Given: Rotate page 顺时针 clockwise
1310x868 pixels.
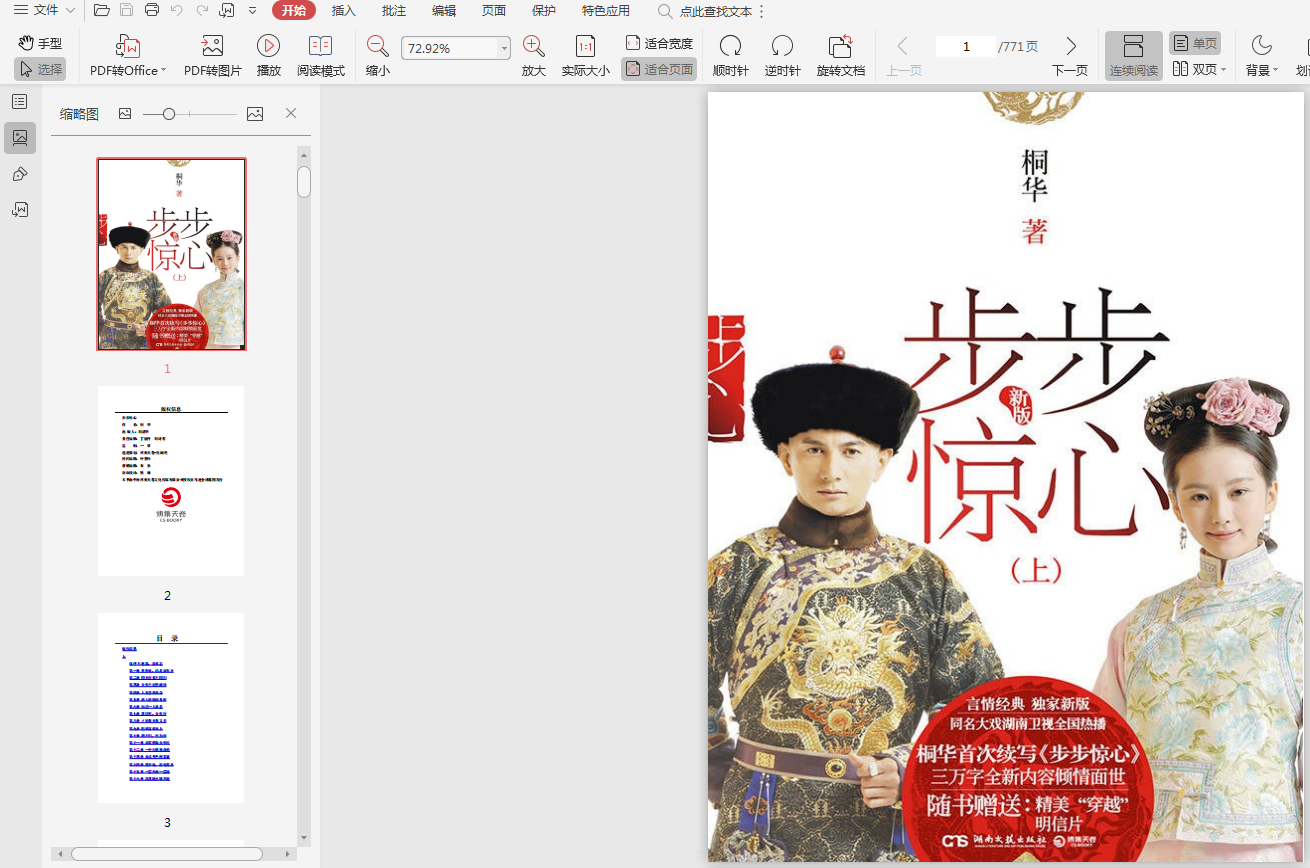Looking at the screenshot, I should click(731, 56).
